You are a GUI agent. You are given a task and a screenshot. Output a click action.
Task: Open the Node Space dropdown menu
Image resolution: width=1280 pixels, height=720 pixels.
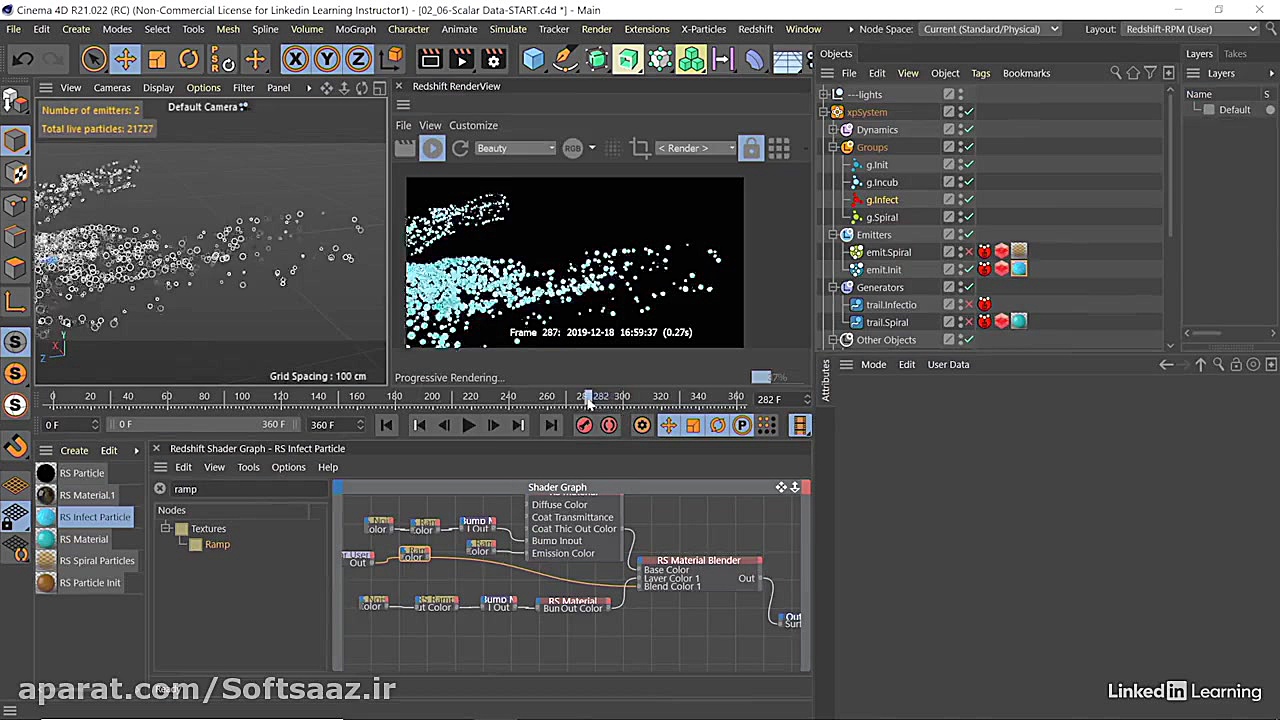[990, 28]
